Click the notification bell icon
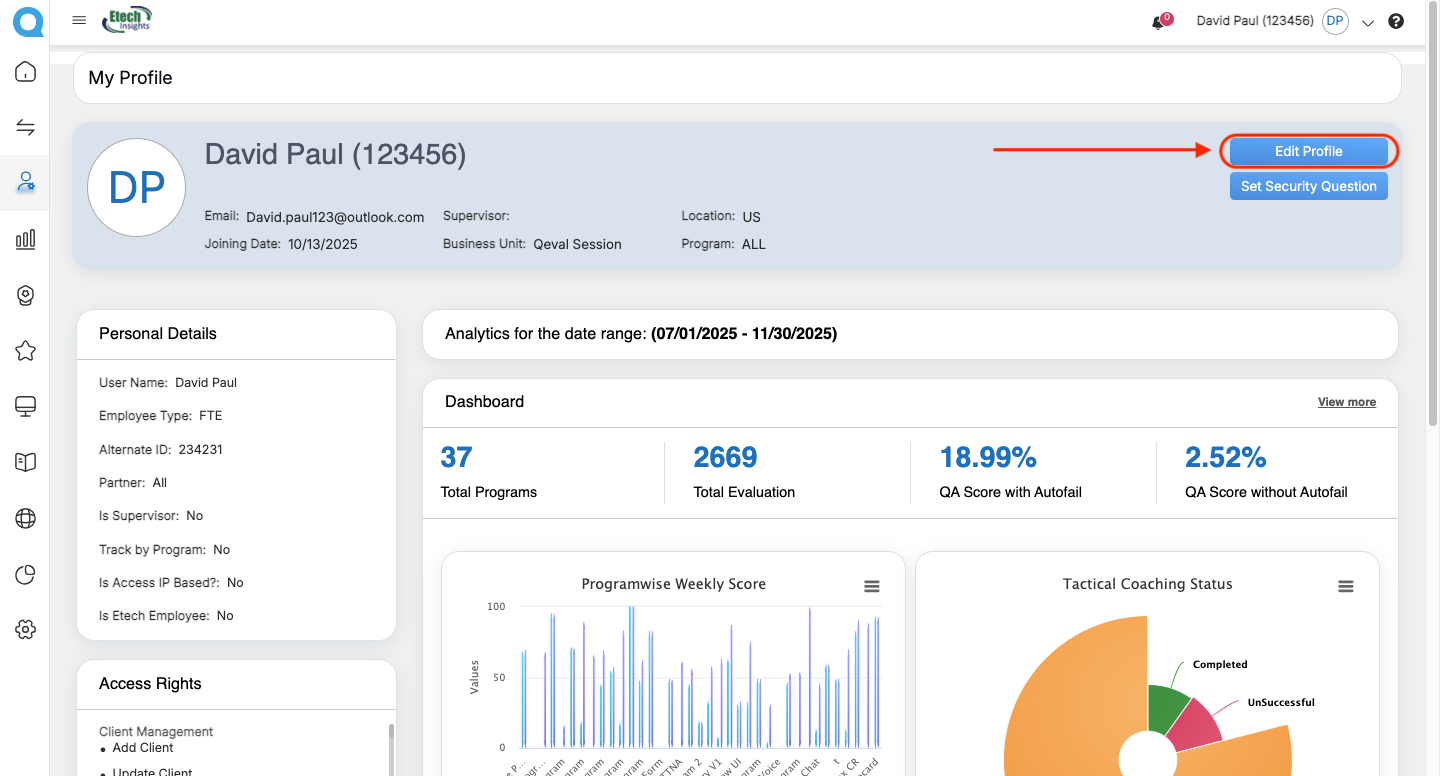The height and width of the screenshot is (776, 1440). click(1158, 22)
